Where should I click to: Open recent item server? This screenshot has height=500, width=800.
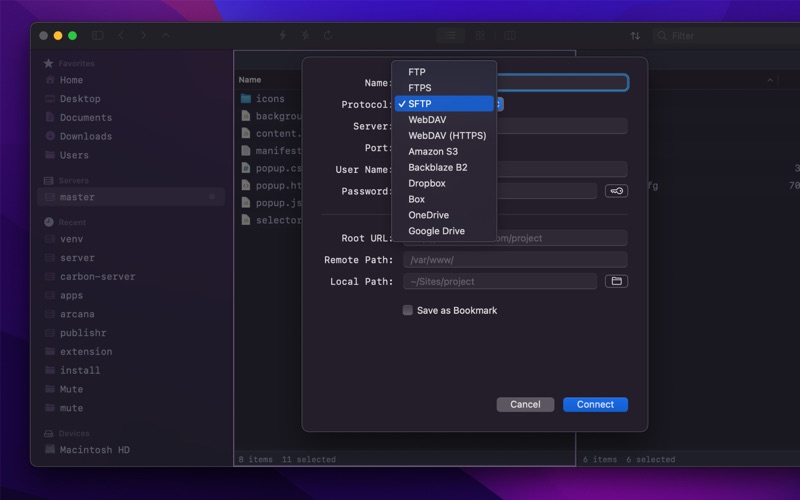click(x=77, y=258)
